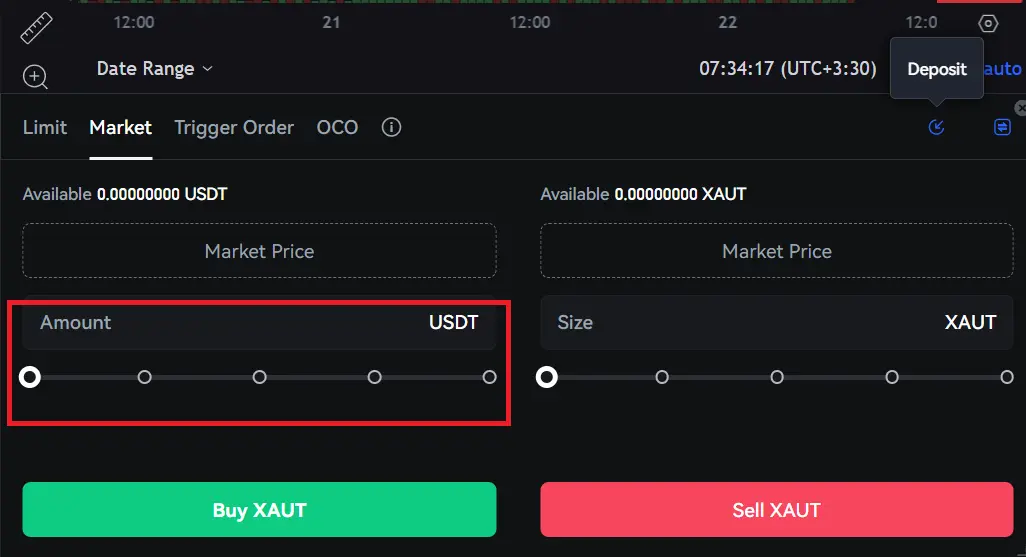Set sell slider to the last marker

pyautogui.click(x=1007, y=377)
